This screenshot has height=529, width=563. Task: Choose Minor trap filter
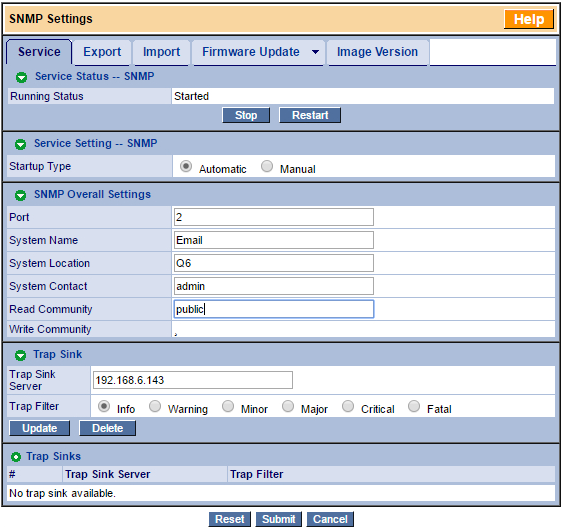pos(228,406)
